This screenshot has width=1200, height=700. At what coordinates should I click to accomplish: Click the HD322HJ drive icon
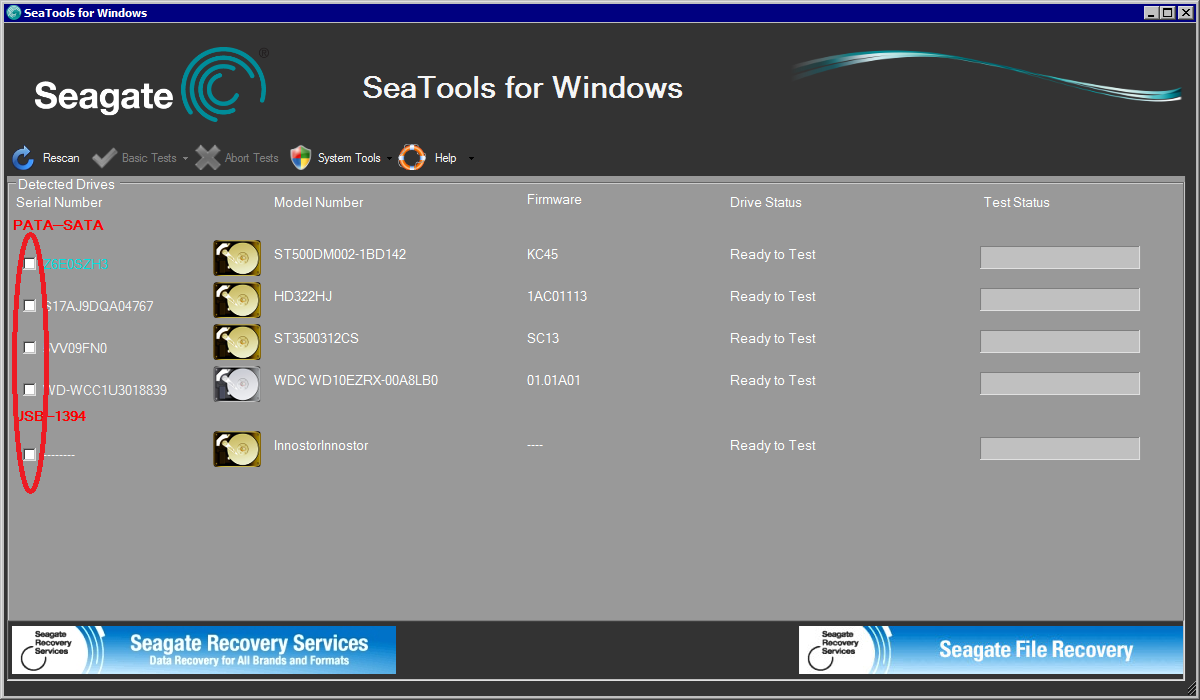click(x=237, y=300)
